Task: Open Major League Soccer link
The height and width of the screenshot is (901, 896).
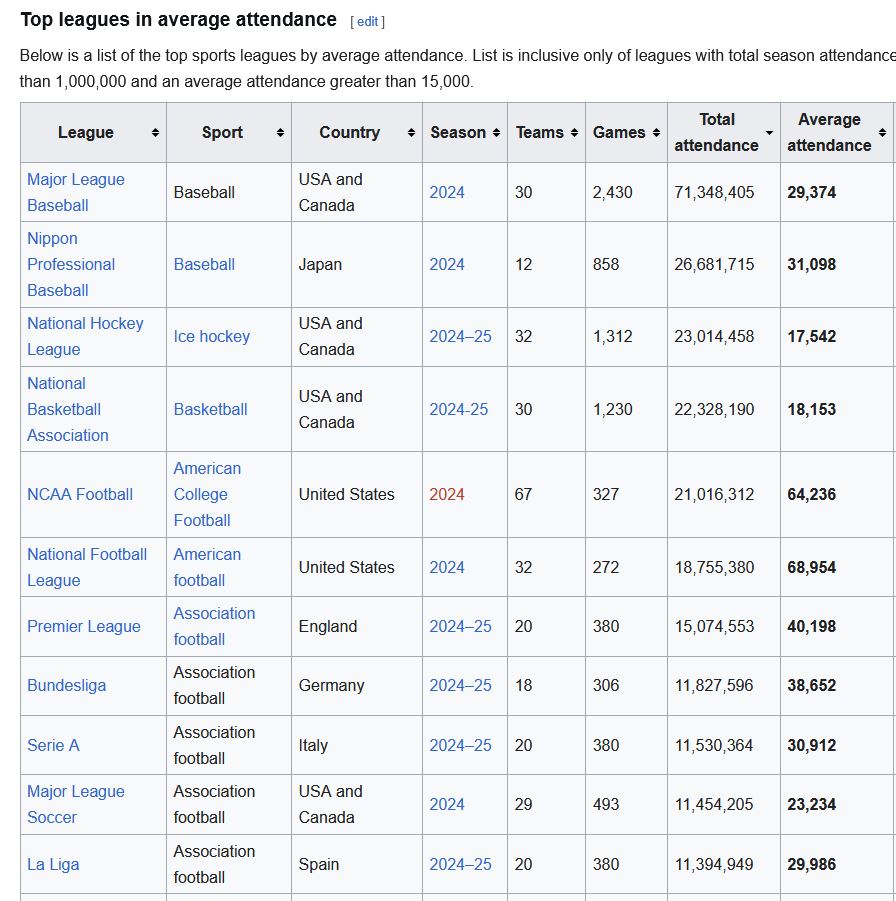Action: (76, 804)
